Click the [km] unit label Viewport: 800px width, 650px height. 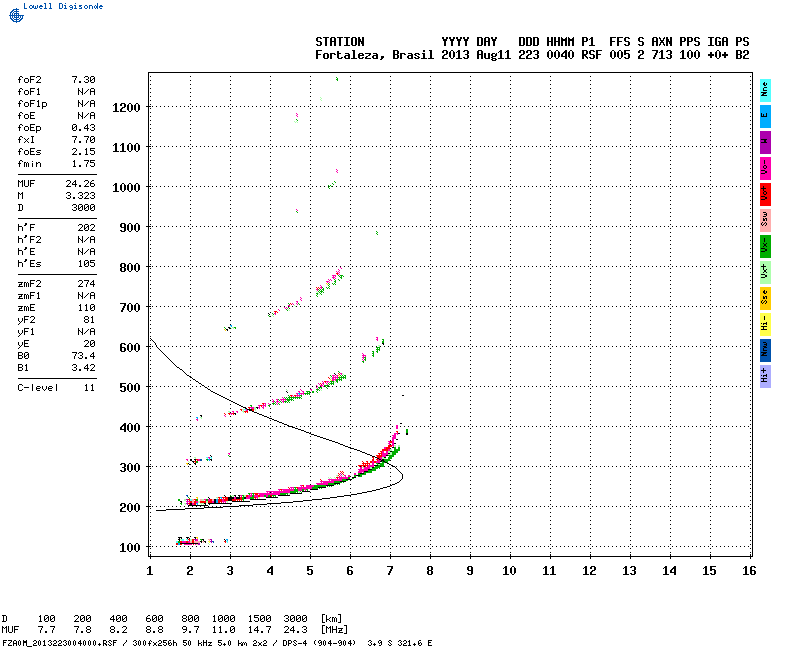pyautogui.click(x=331, y=619)
